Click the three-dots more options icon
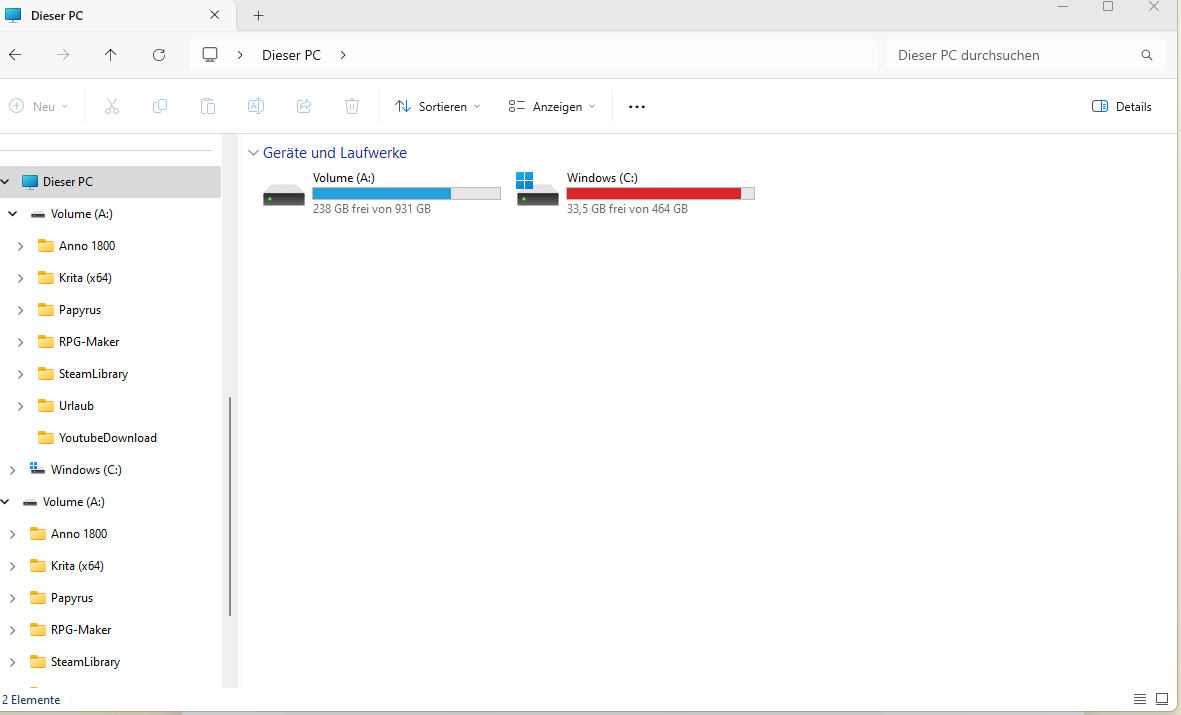 (x=637, y=107)
